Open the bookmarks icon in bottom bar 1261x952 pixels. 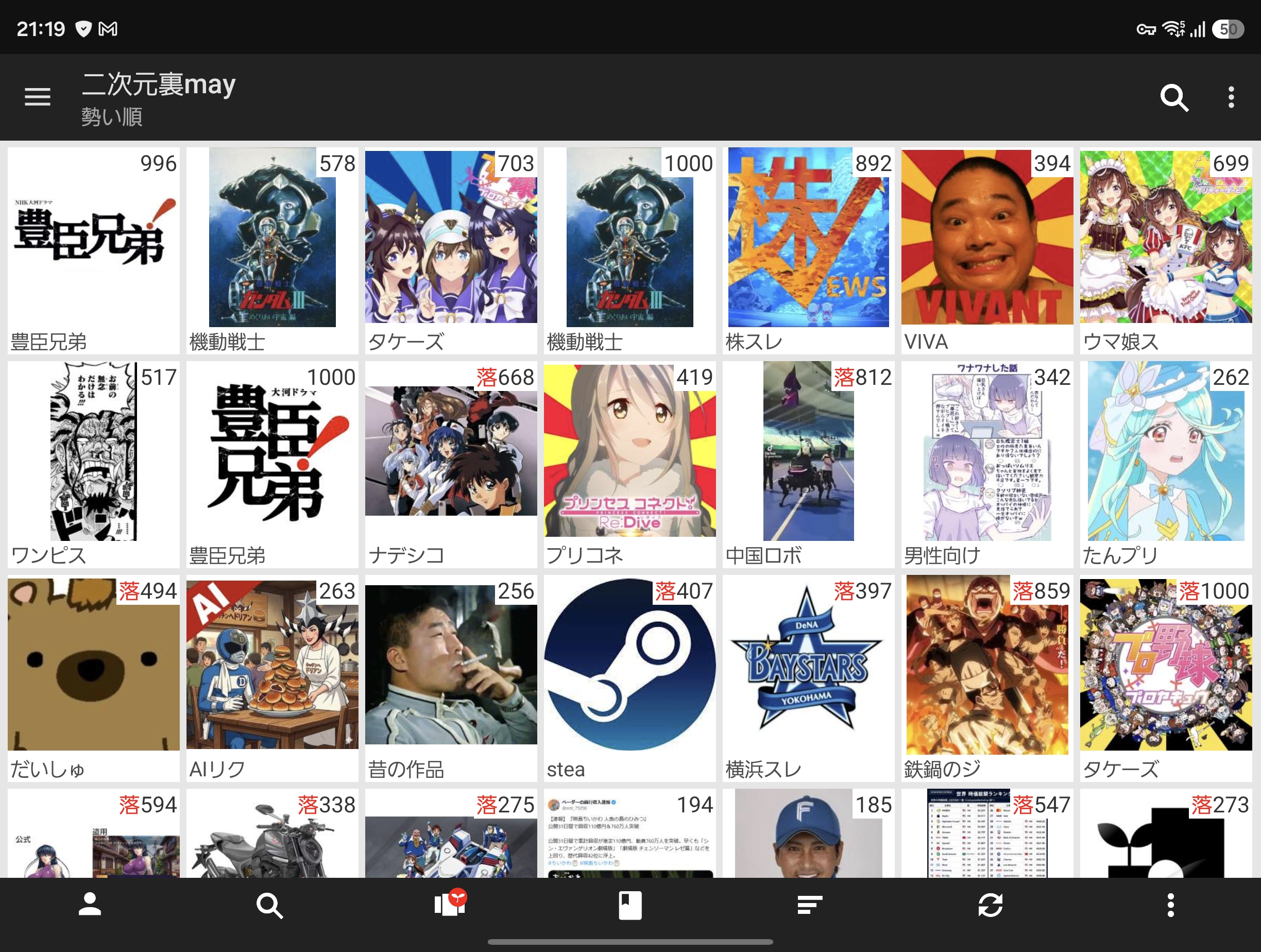(x=630, y=905)
